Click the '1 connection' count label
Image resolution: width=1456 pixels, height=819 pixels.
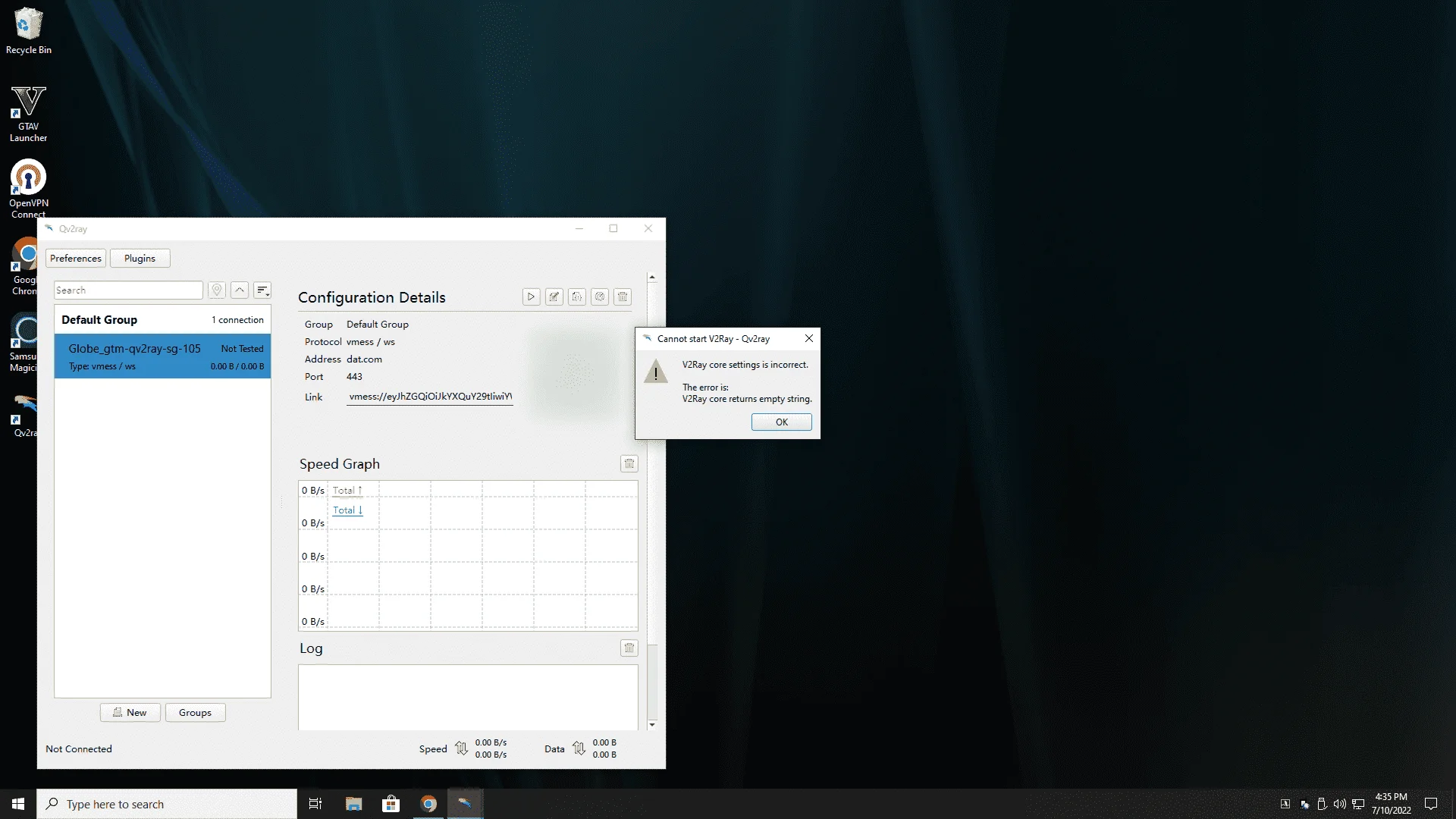point(237,319)
